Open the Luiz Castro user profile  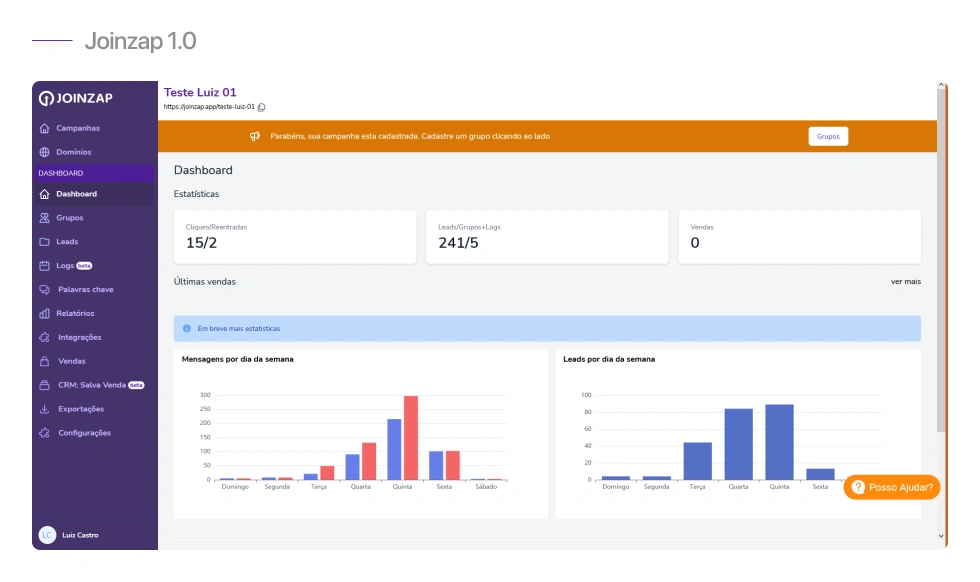tap(69, 535)
